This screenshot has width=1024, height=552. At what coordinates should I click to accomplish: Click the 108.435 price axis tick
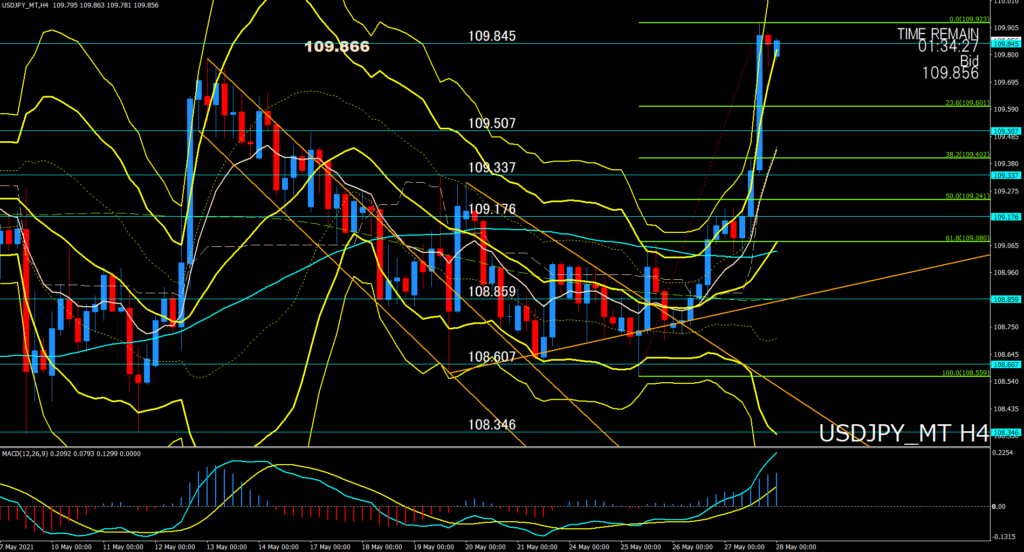[1006, 409]
